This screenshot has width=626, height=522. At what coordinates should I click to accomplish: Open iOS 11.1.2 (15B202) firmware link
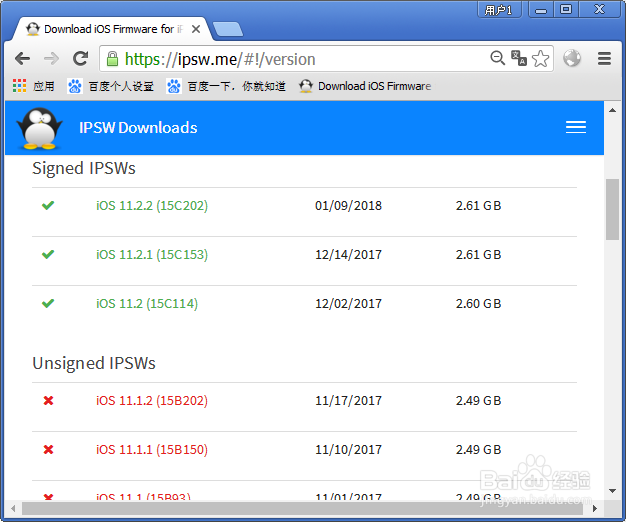152,401
